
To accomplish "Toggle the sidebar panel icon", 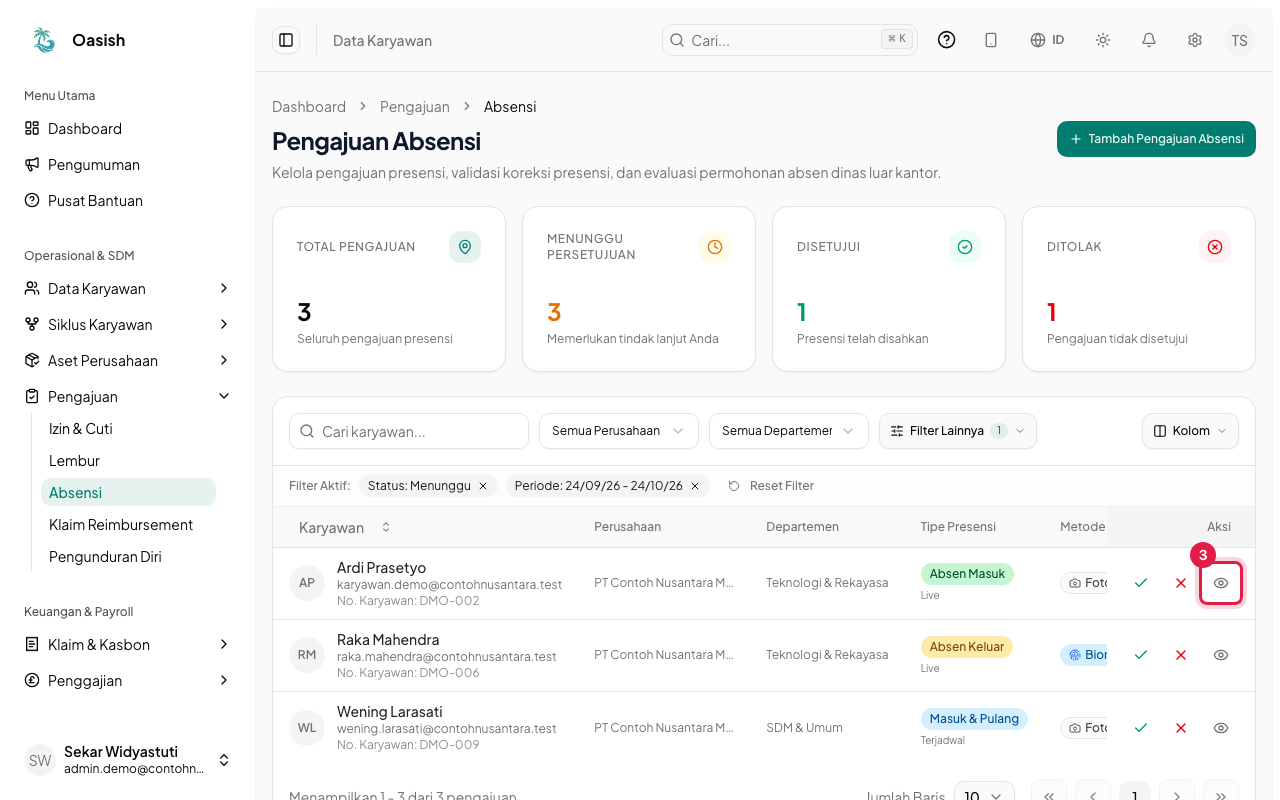I will 286,40.
